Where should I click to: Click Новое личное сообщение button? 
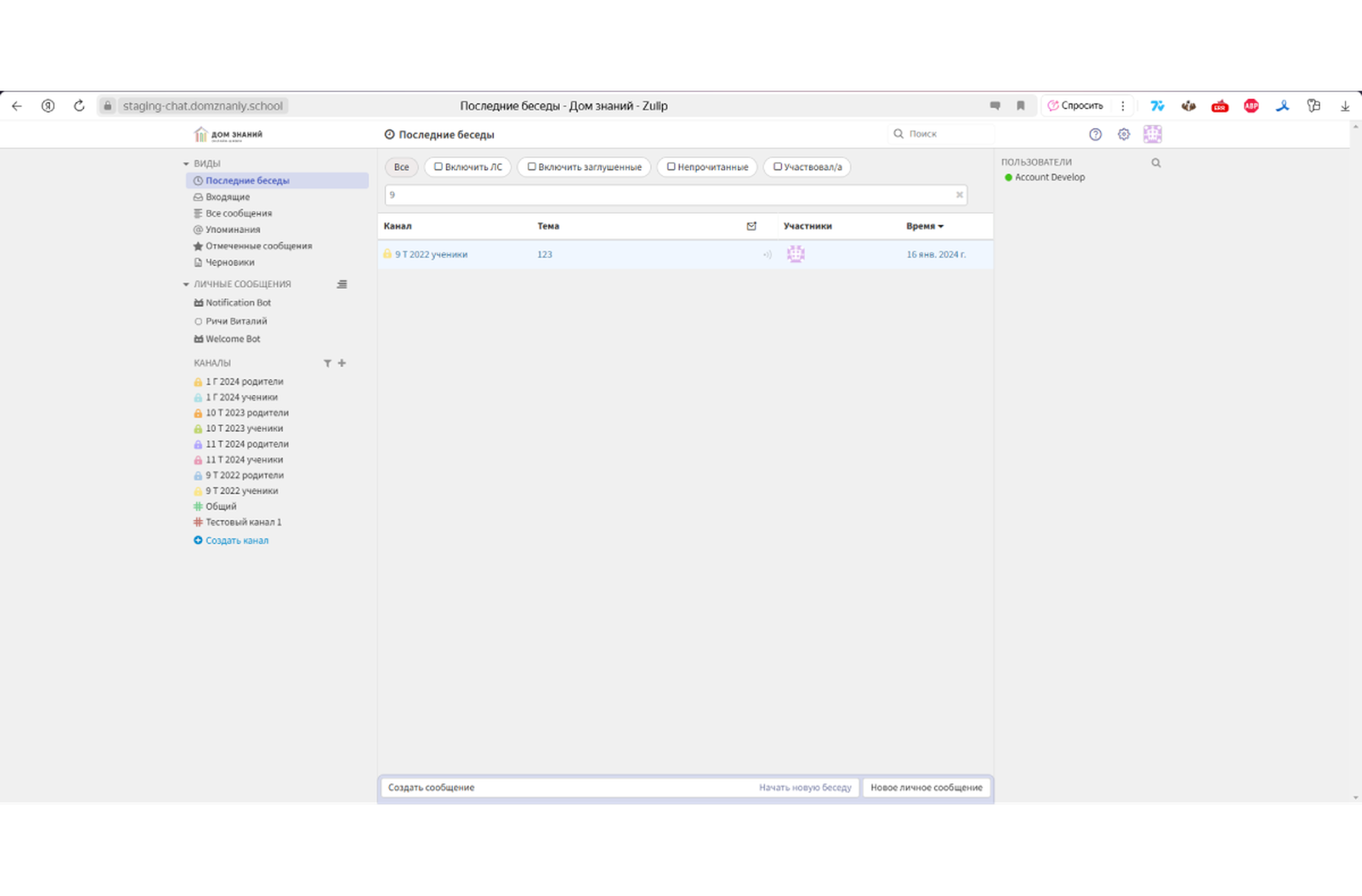[926, 788]
